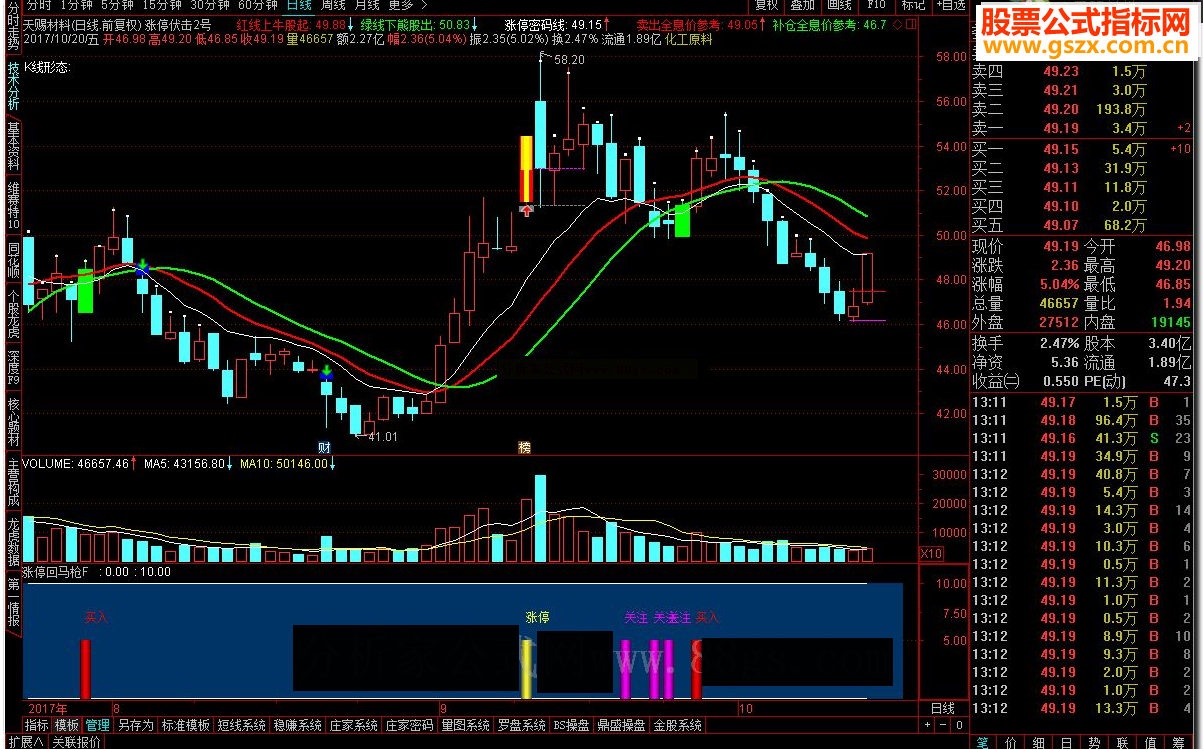This screenshot has width=1203, height=749.
Task: Select the 15分钟 period tab
Action: pos(161,5)
